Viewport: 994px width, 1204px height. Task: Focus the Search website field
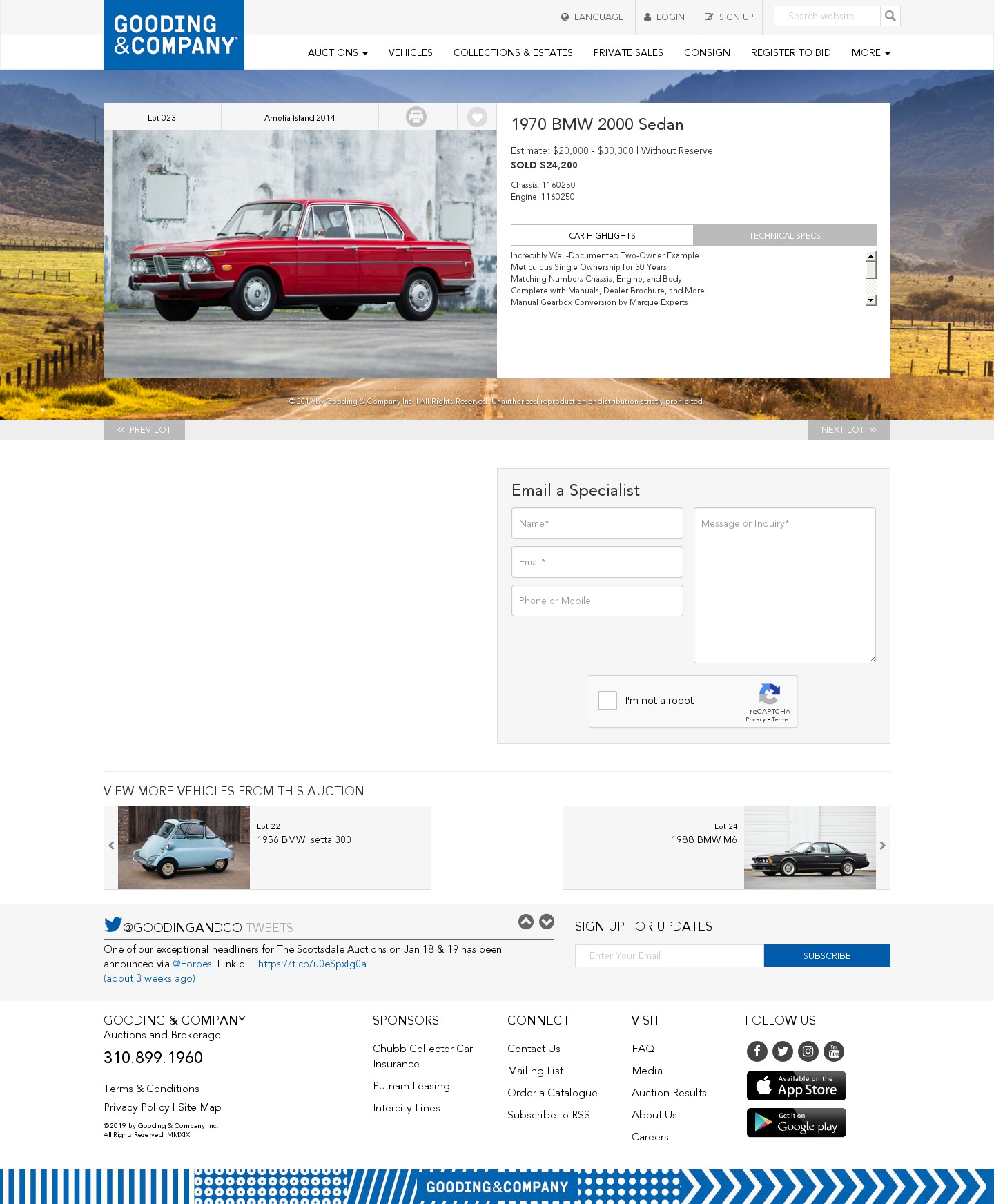(827, 16)
